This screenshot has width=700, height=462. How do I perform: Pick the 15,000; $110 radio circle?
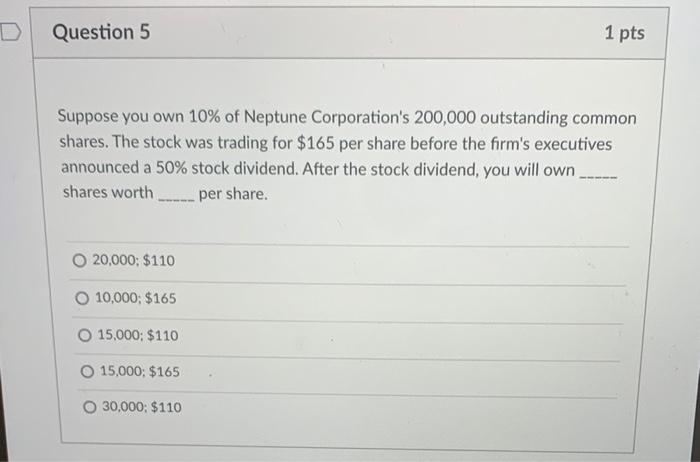tap(83, 336)
